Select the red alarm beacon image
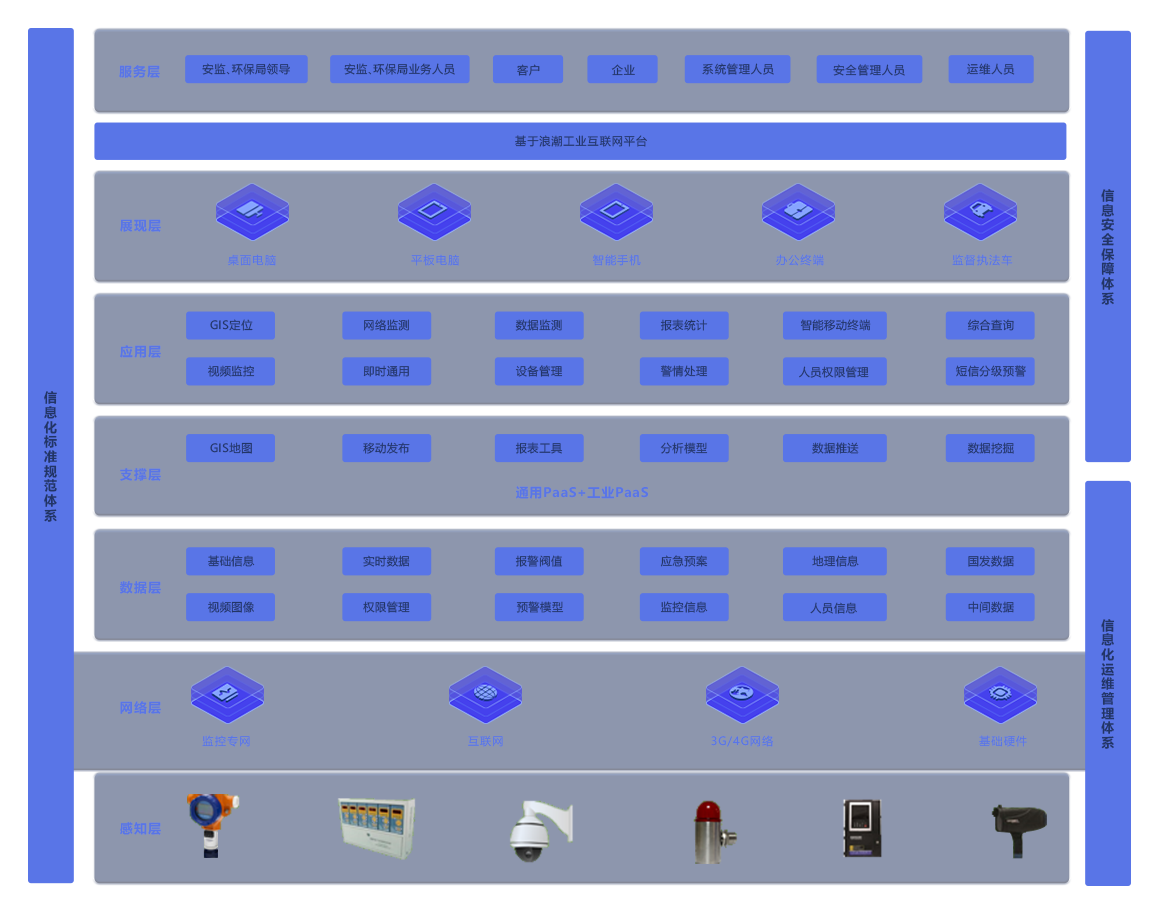The height and width of the screenshot is (914, 1159). [x=708, y=831]
